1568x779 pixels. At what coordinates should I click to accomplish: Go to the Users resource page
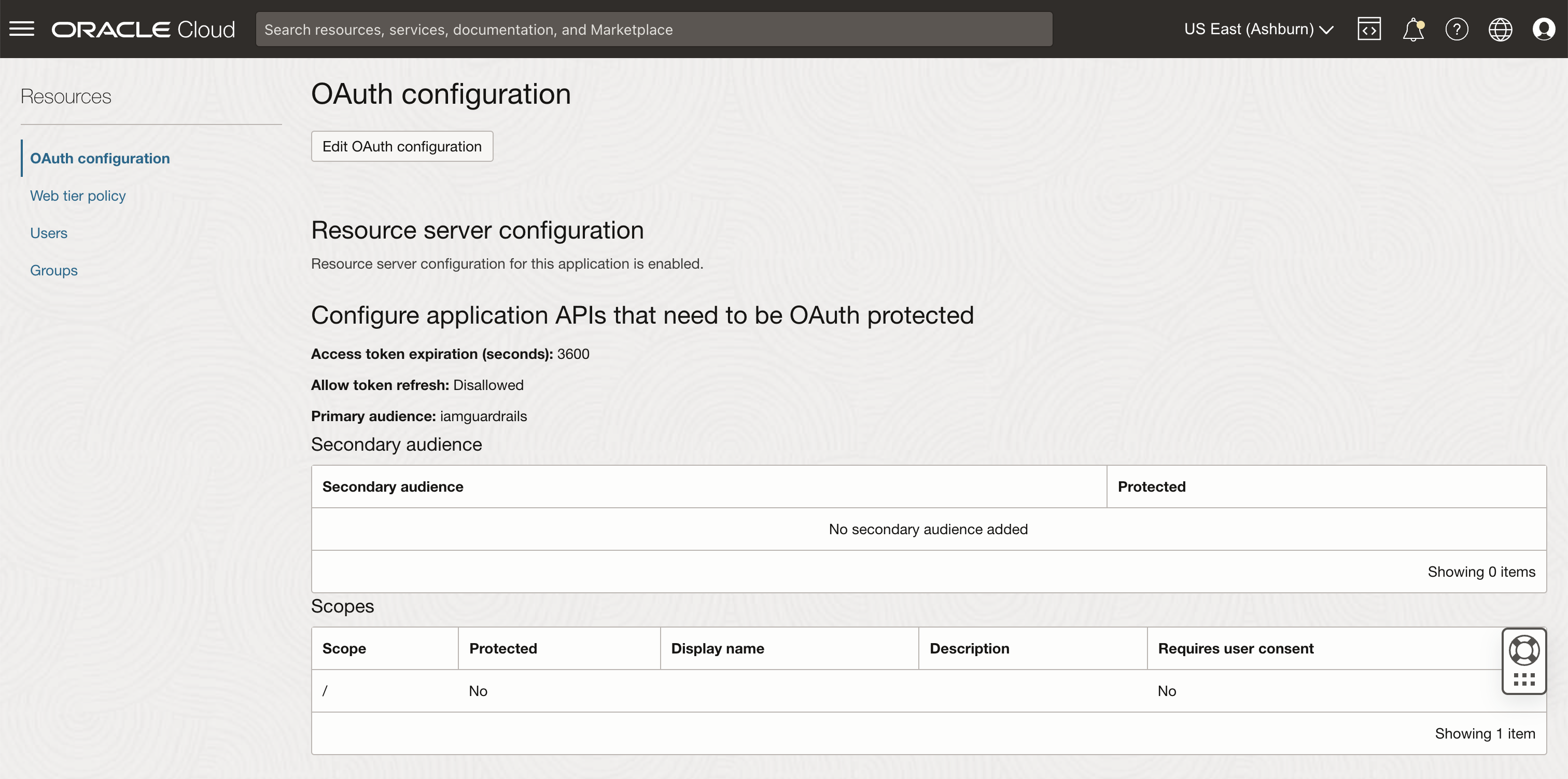pyautogui.click(x=49, y=233)
